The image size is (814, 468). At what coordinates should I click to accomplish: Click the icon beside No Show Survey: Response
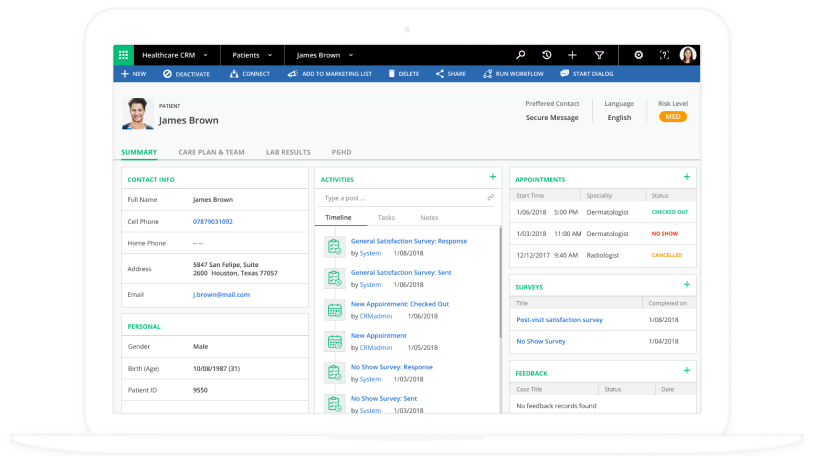pyautogui.click(x=335, y=373)
